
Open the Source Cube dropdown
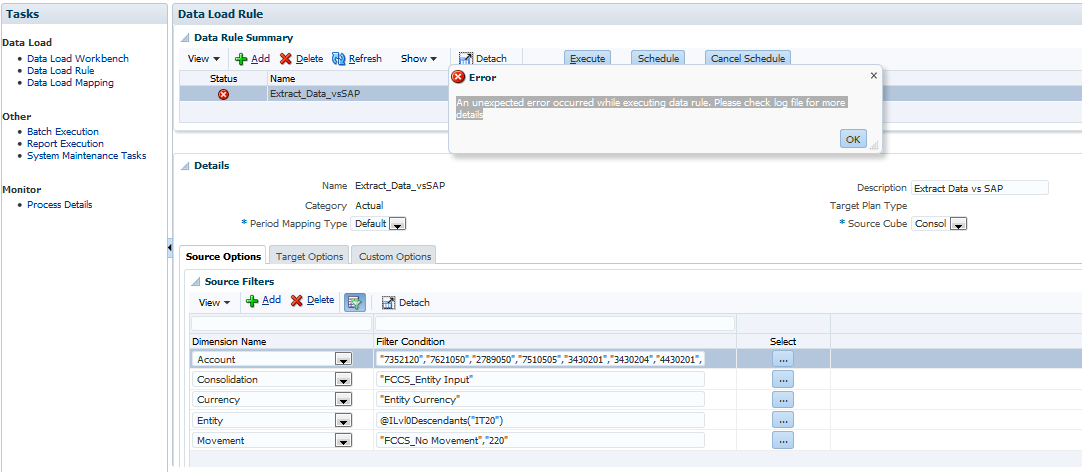click(959, 224)
